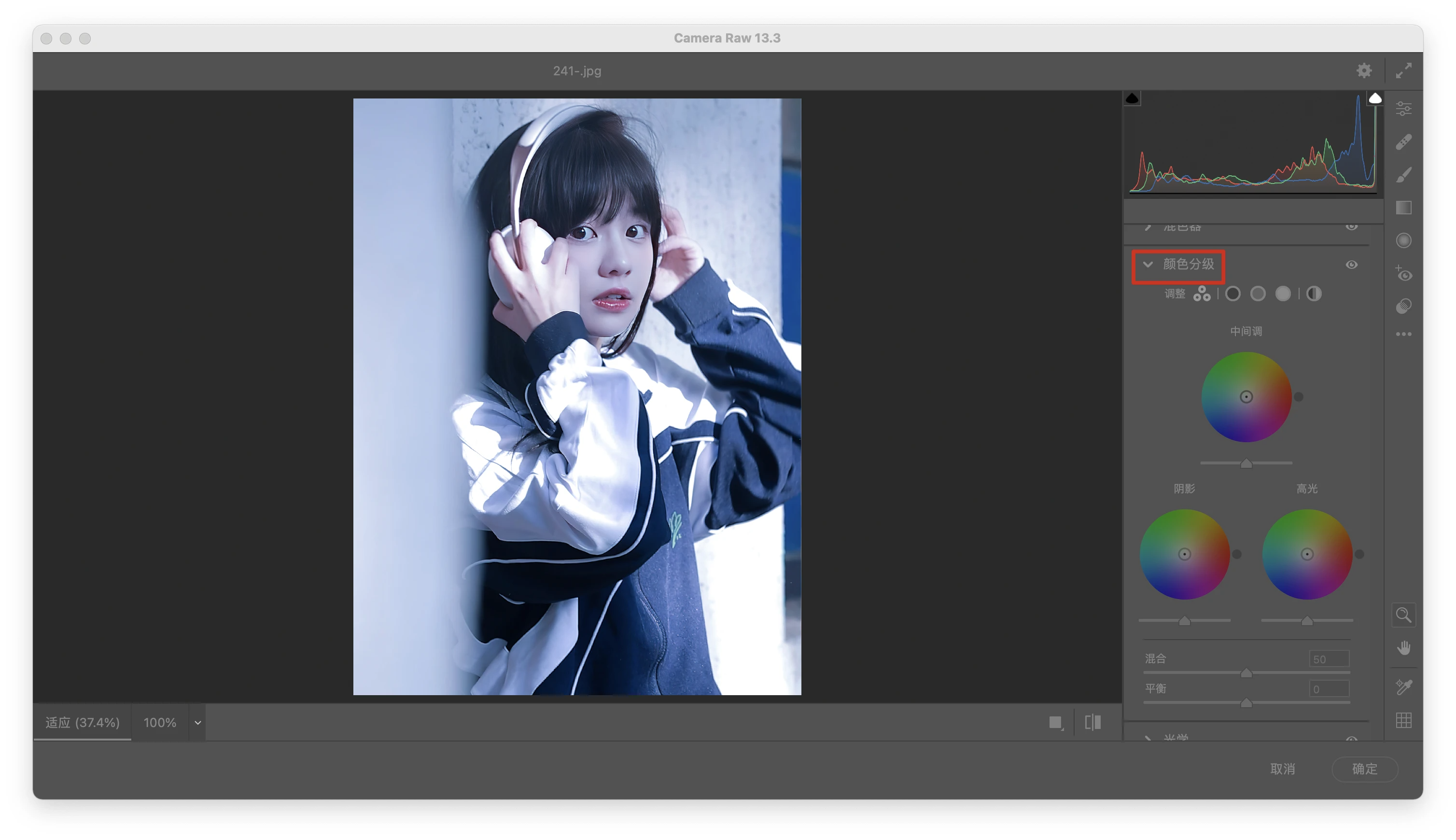
Task: Select the spot removal bandage tool
Action: pyautogui.click(x=1403, y=141)
